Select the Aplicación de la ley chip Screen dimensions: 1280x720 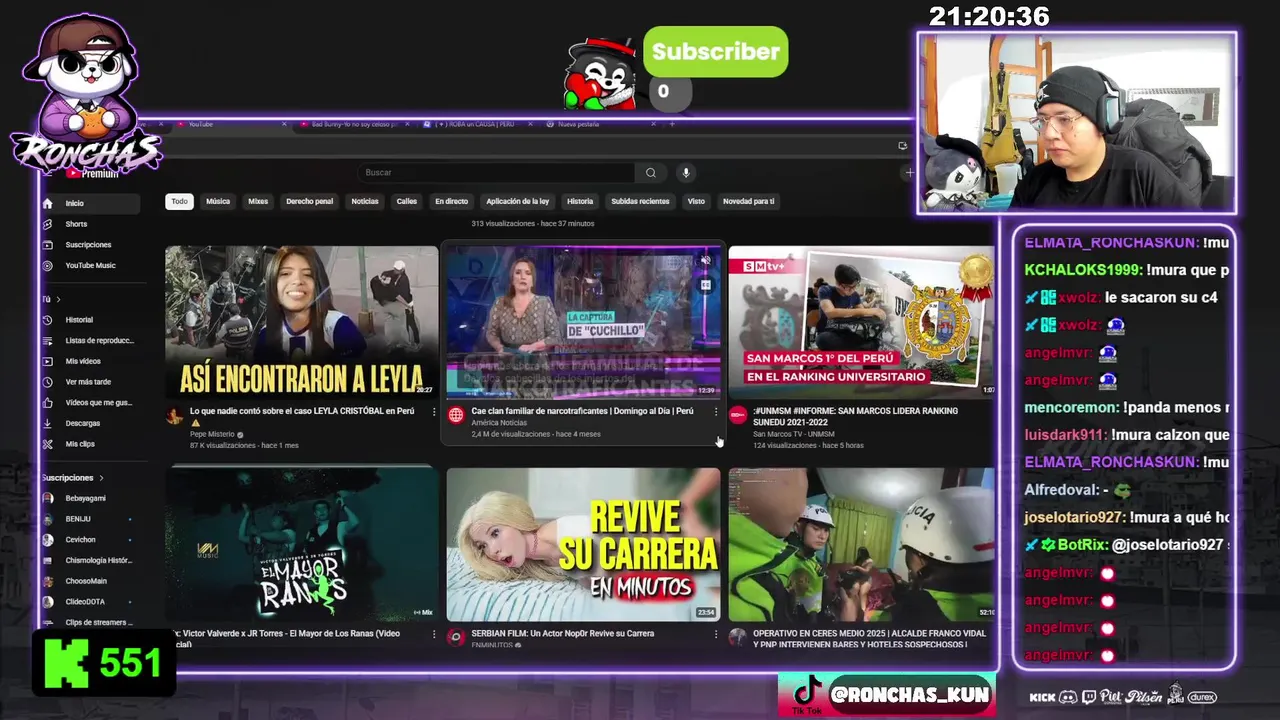pos(517,201)
